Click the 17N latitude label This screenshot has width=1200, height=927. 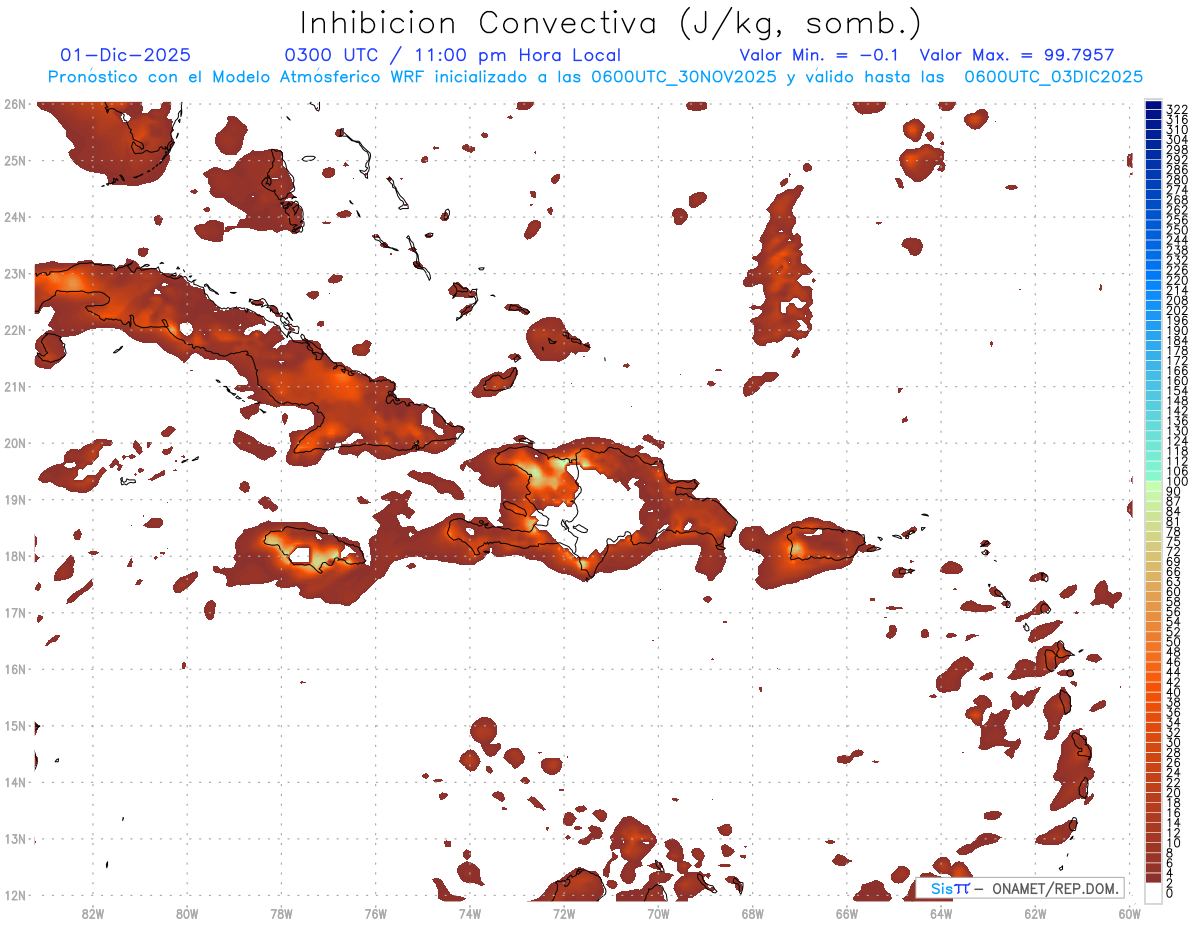[x=14, y=612]
